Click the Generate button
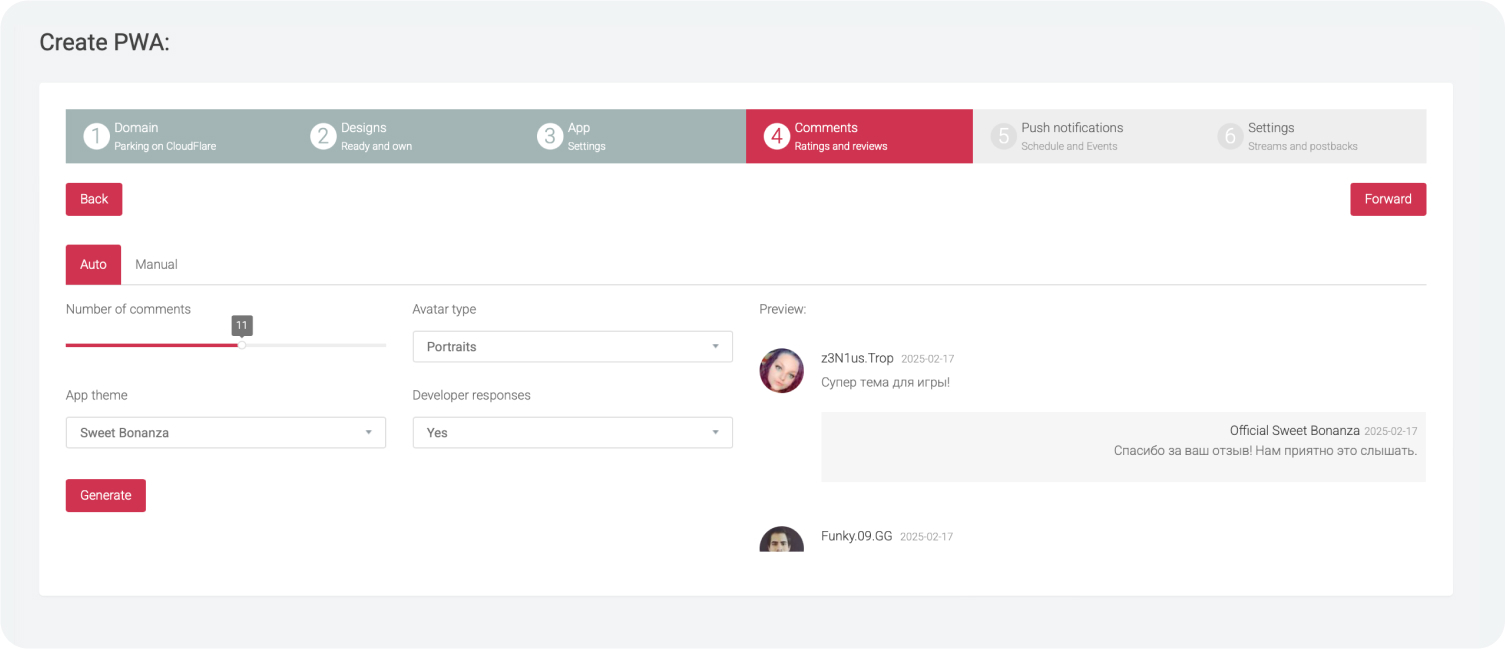 [106, 496]
